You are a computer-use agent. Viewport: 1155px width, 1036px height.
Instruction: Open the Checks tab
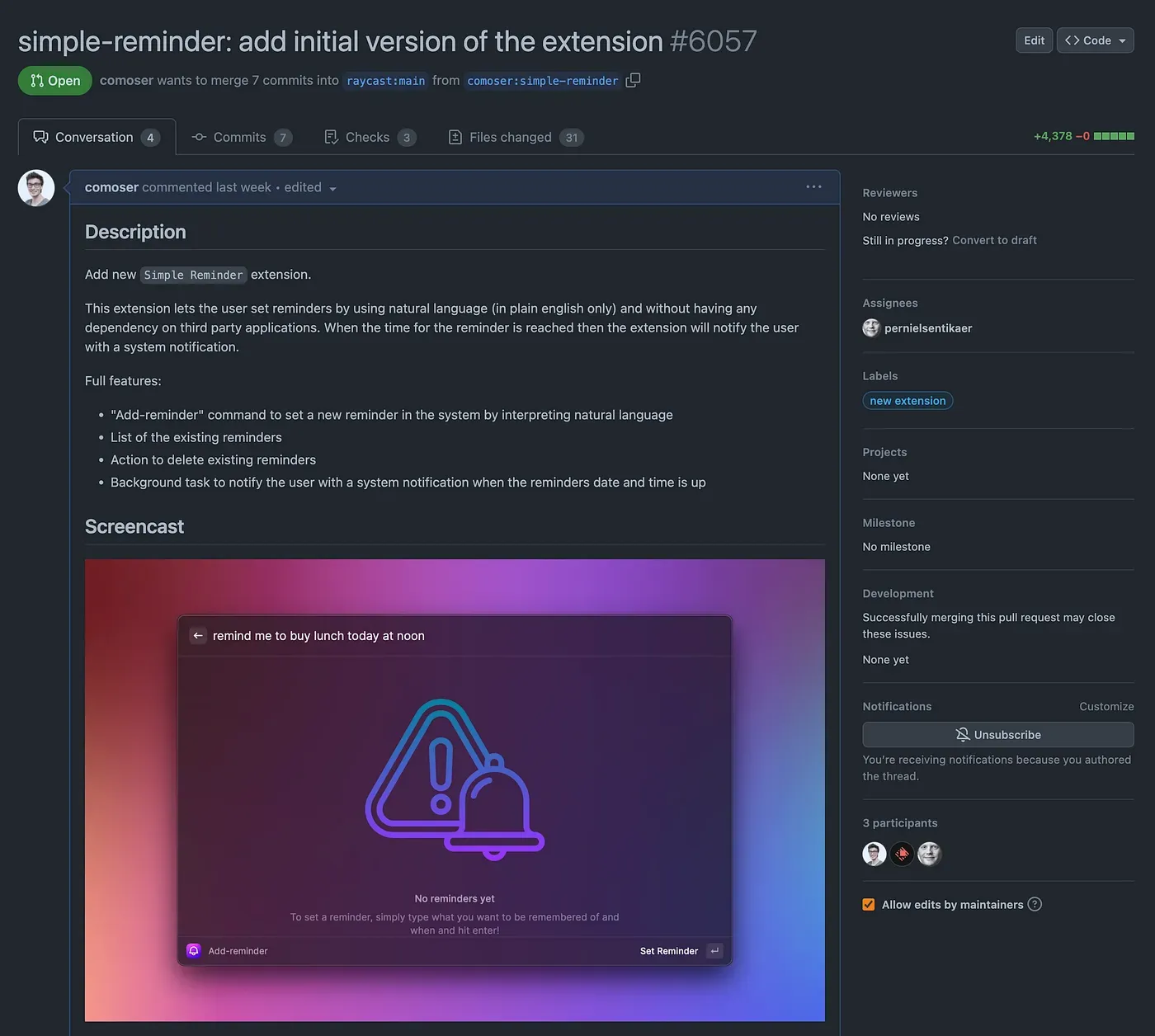(370, 137)
